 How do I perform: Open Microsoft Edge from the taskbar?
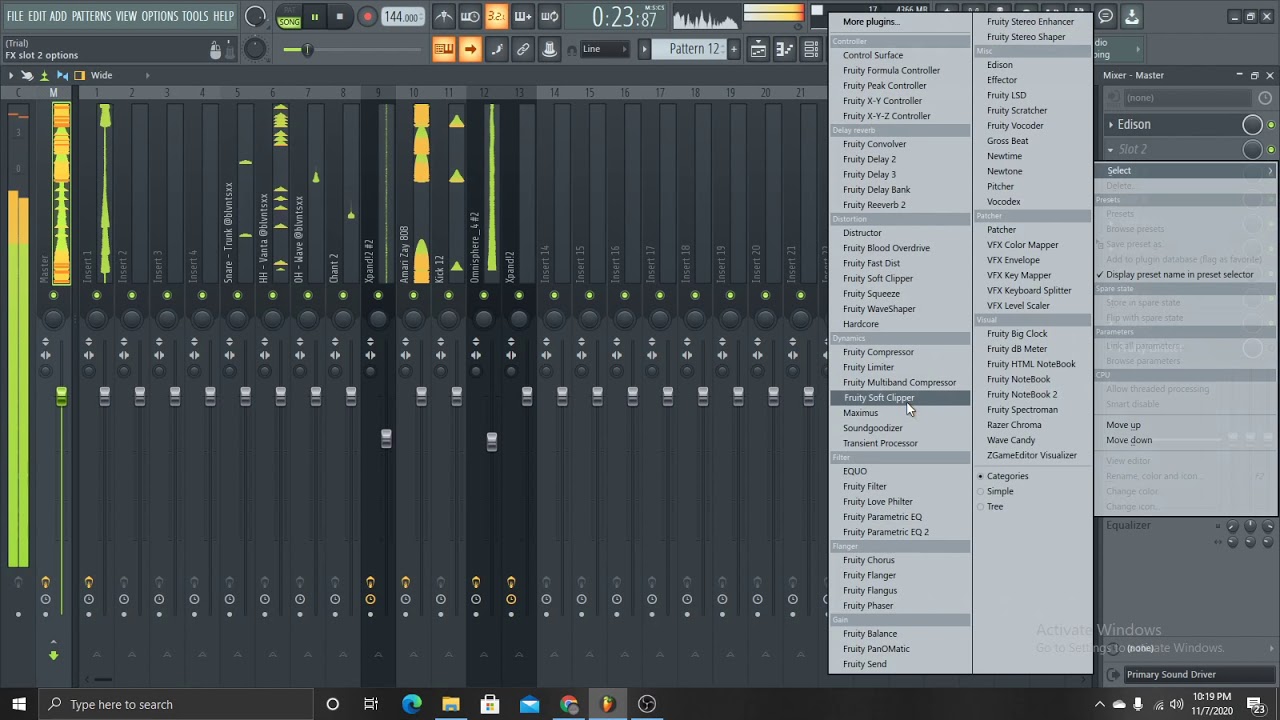(411, 704)
